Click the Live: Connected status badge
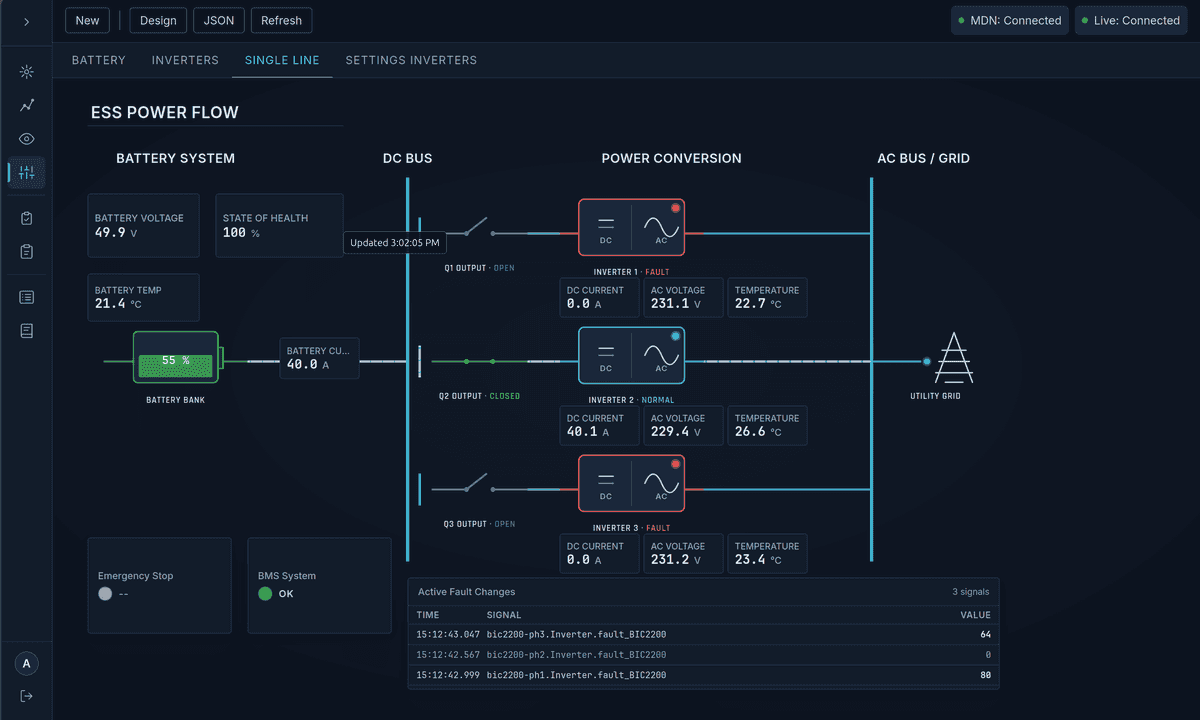Image resolution: width=1200 pixels, height=720 pixels. [1132, 21]
